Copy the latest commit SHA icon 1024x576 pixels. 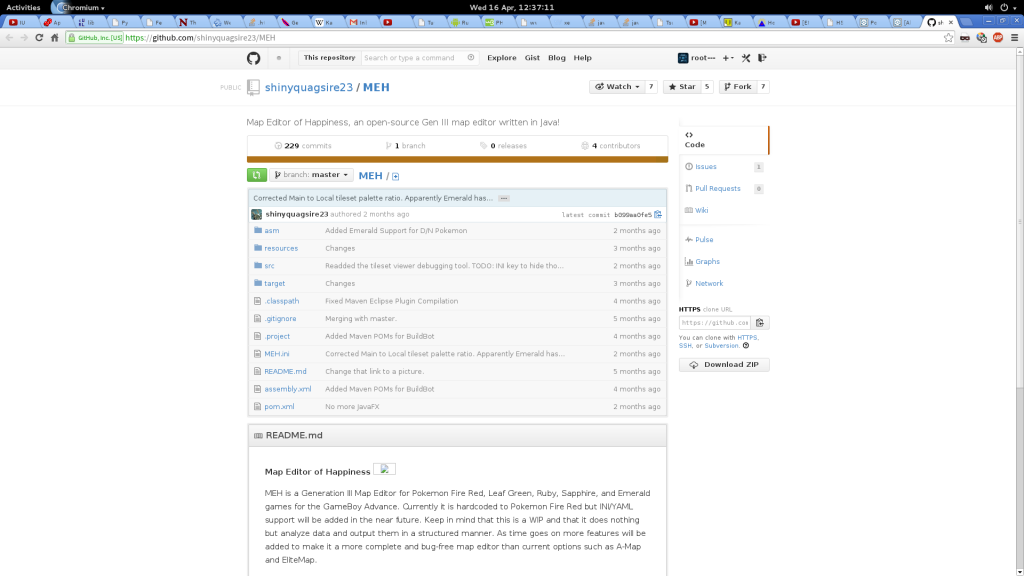tap(658, 214)
